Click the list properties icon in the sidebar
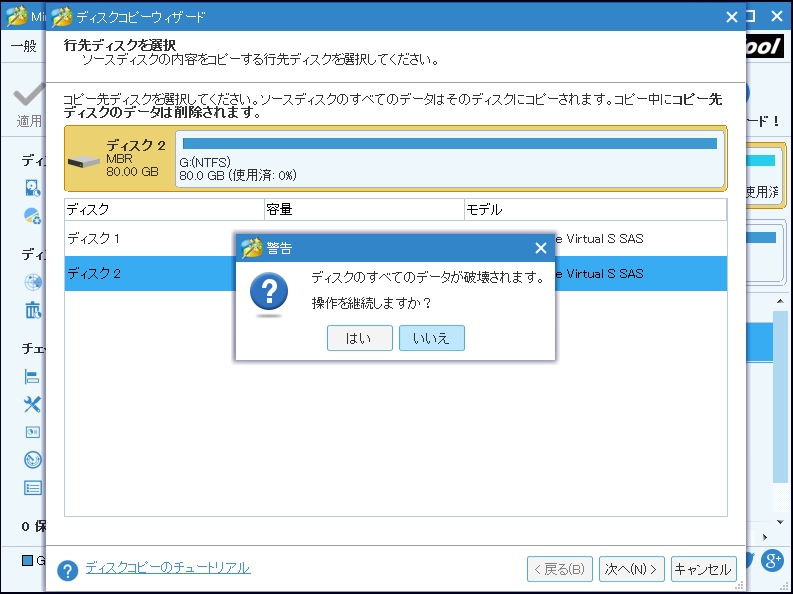 pyautogui.click(x=33, y=488)
